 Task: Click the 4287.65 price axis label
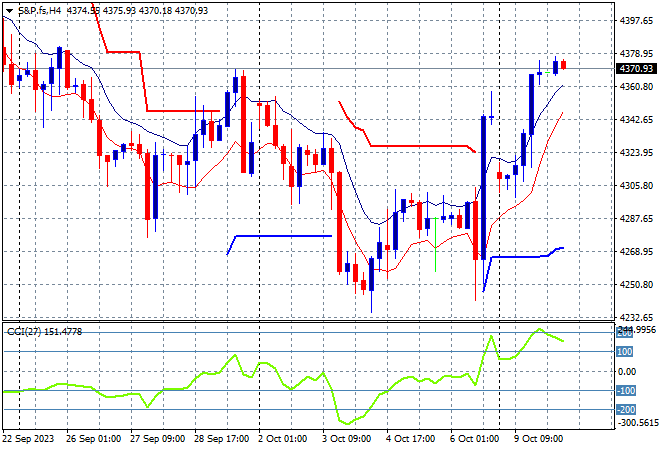click(636, 218)
